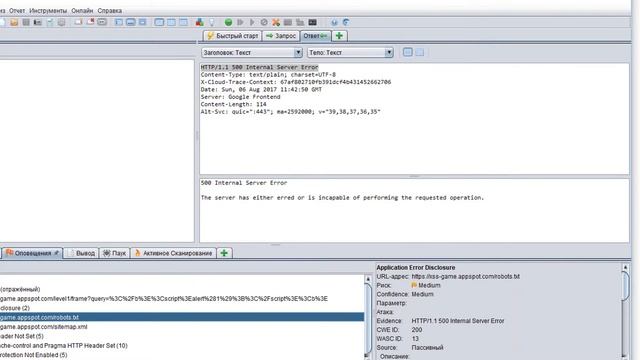
Task: Open Manage Add-ons colored blocks icon
Action: tap(200, 22)
